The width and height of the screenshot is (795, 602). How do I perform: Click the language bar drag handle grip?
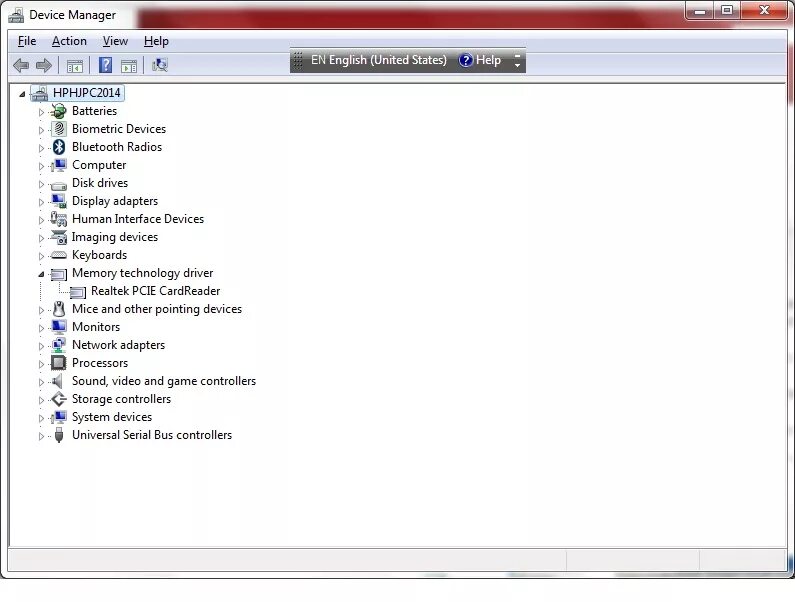(298, 60)
